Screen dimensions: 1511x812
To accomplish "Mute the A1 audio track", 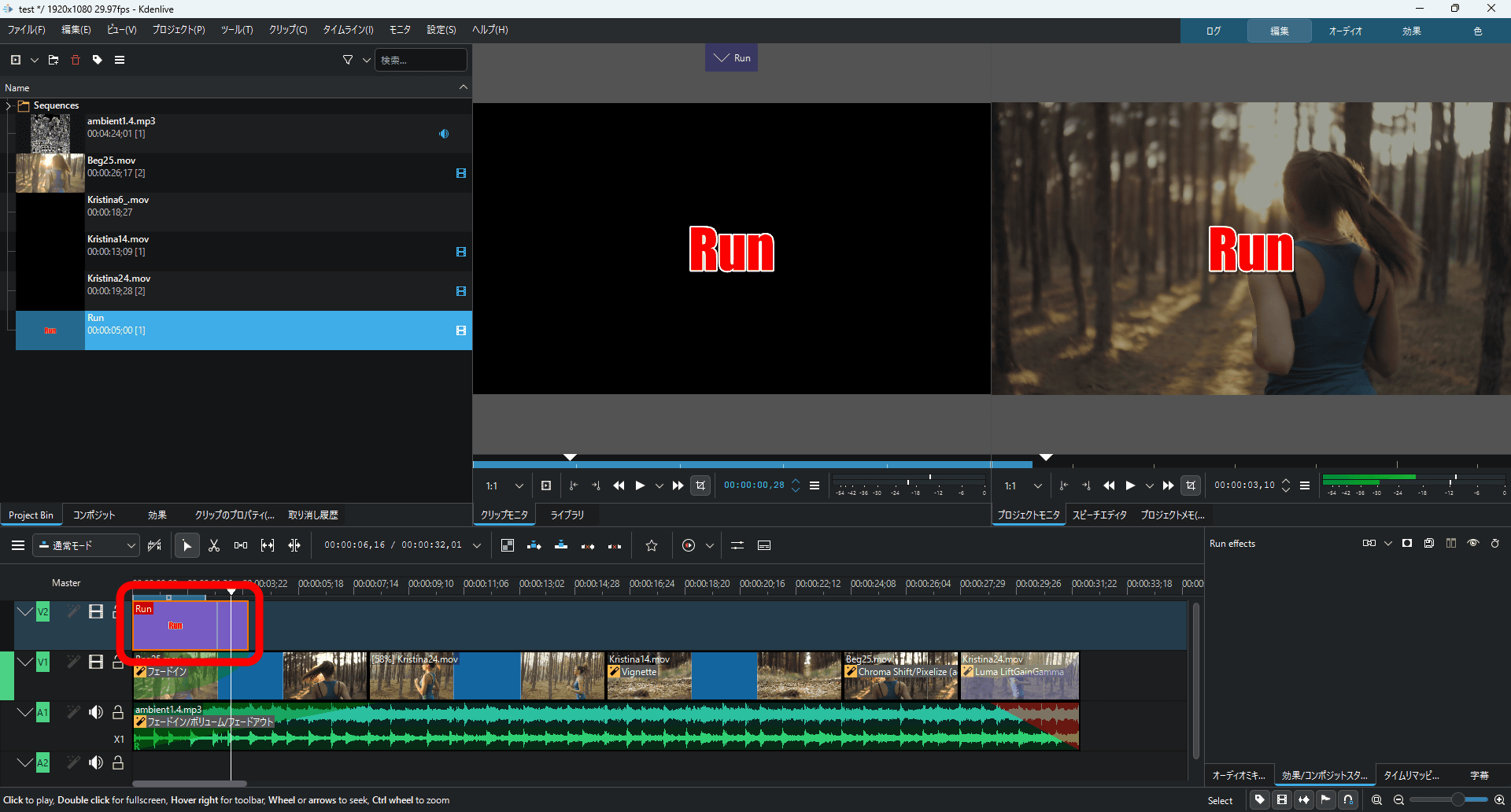I will point(96,712).
